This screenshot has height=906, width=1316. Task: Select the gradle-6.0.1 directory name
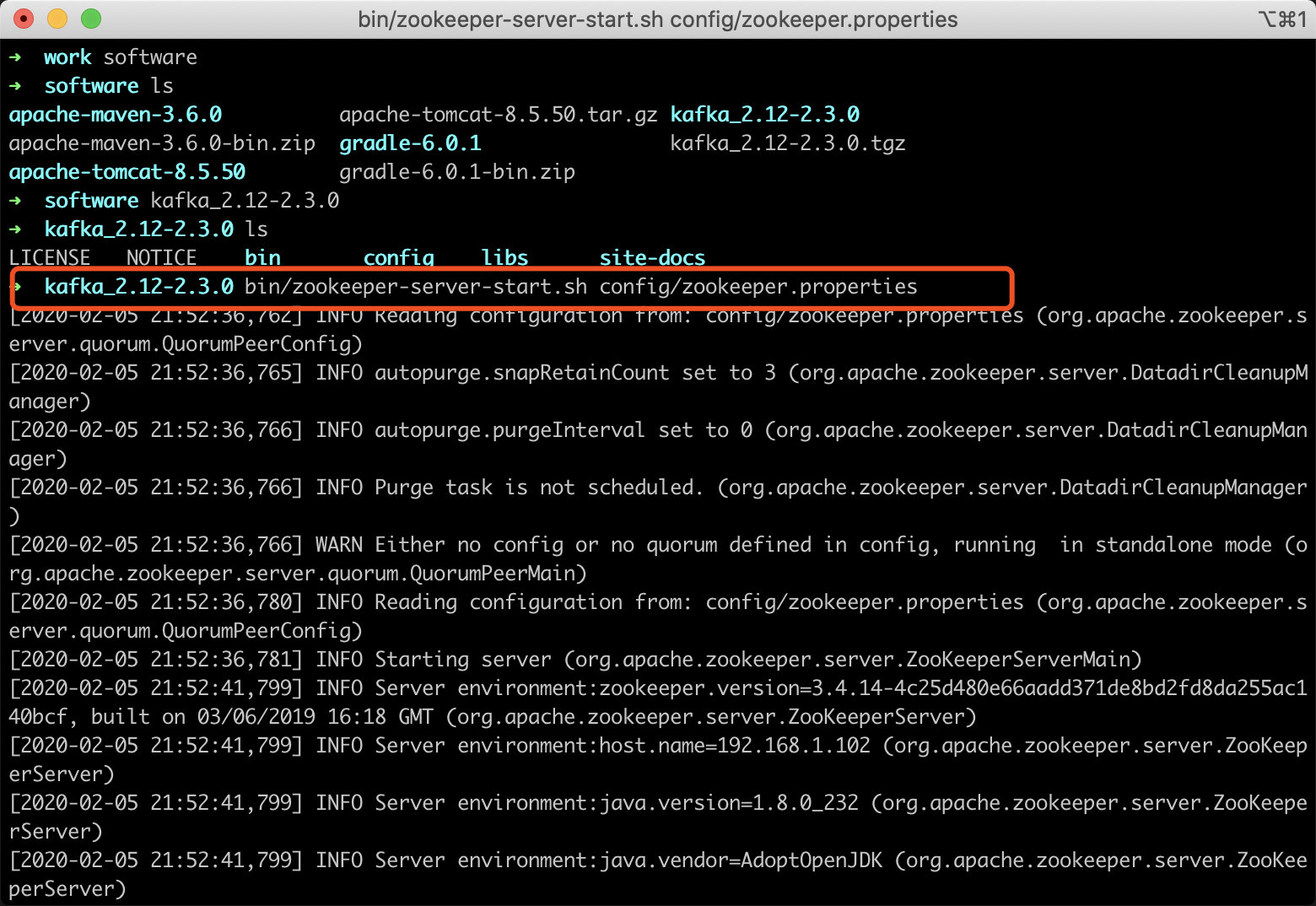click(410, 143)
